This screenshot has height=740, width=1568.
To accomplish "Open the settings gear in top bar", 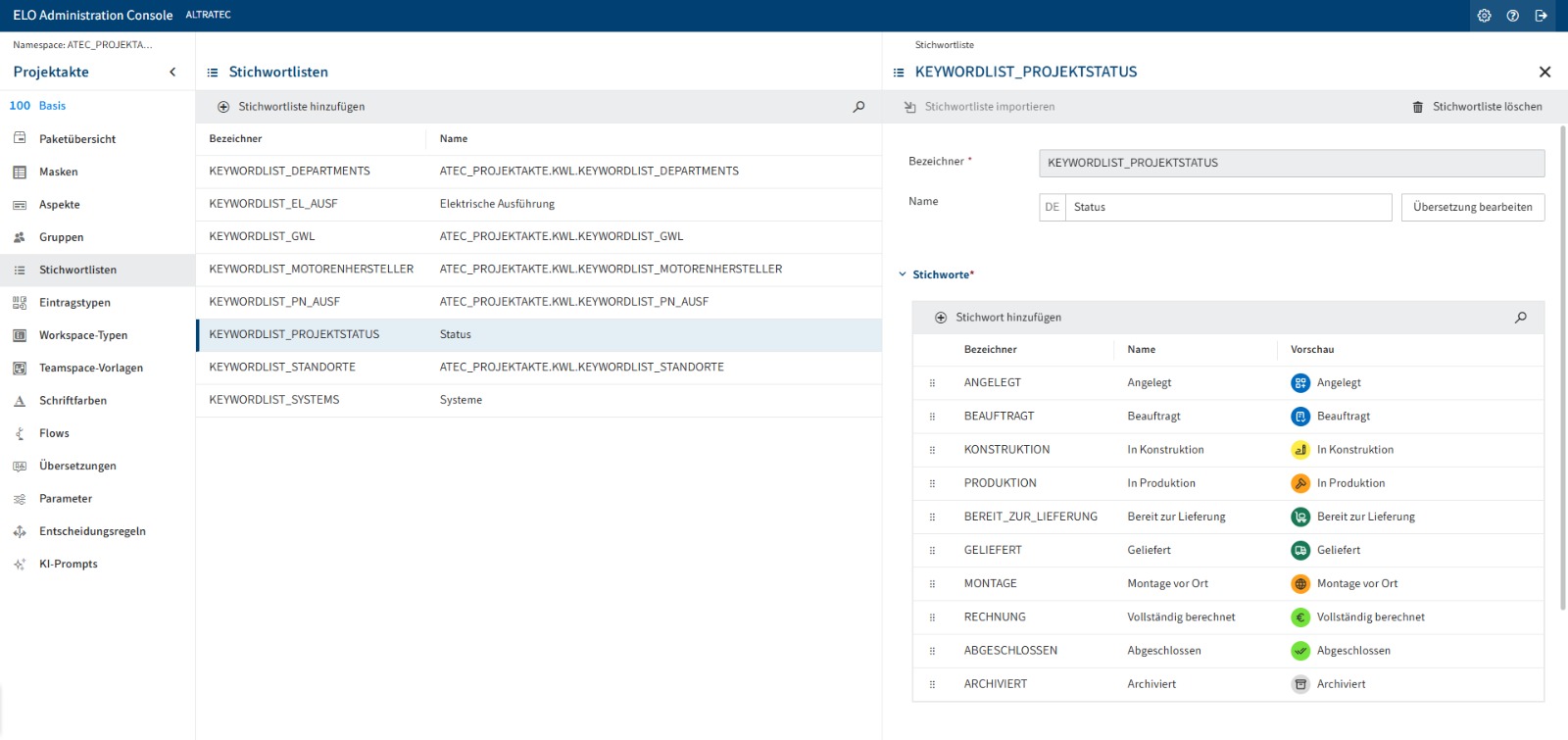I will (1484, 16).
